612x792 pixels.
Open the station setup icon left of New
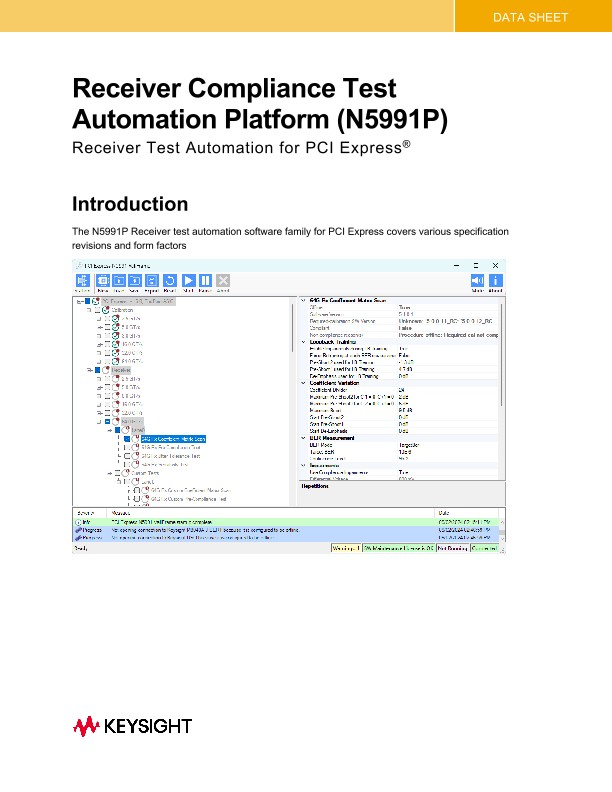(83, 280)
